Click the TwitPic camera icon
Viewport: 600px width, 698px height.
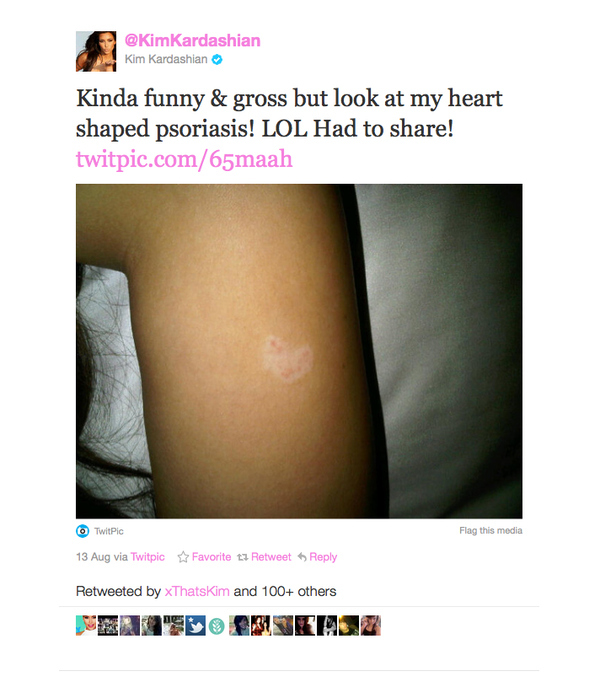[82, 531]
